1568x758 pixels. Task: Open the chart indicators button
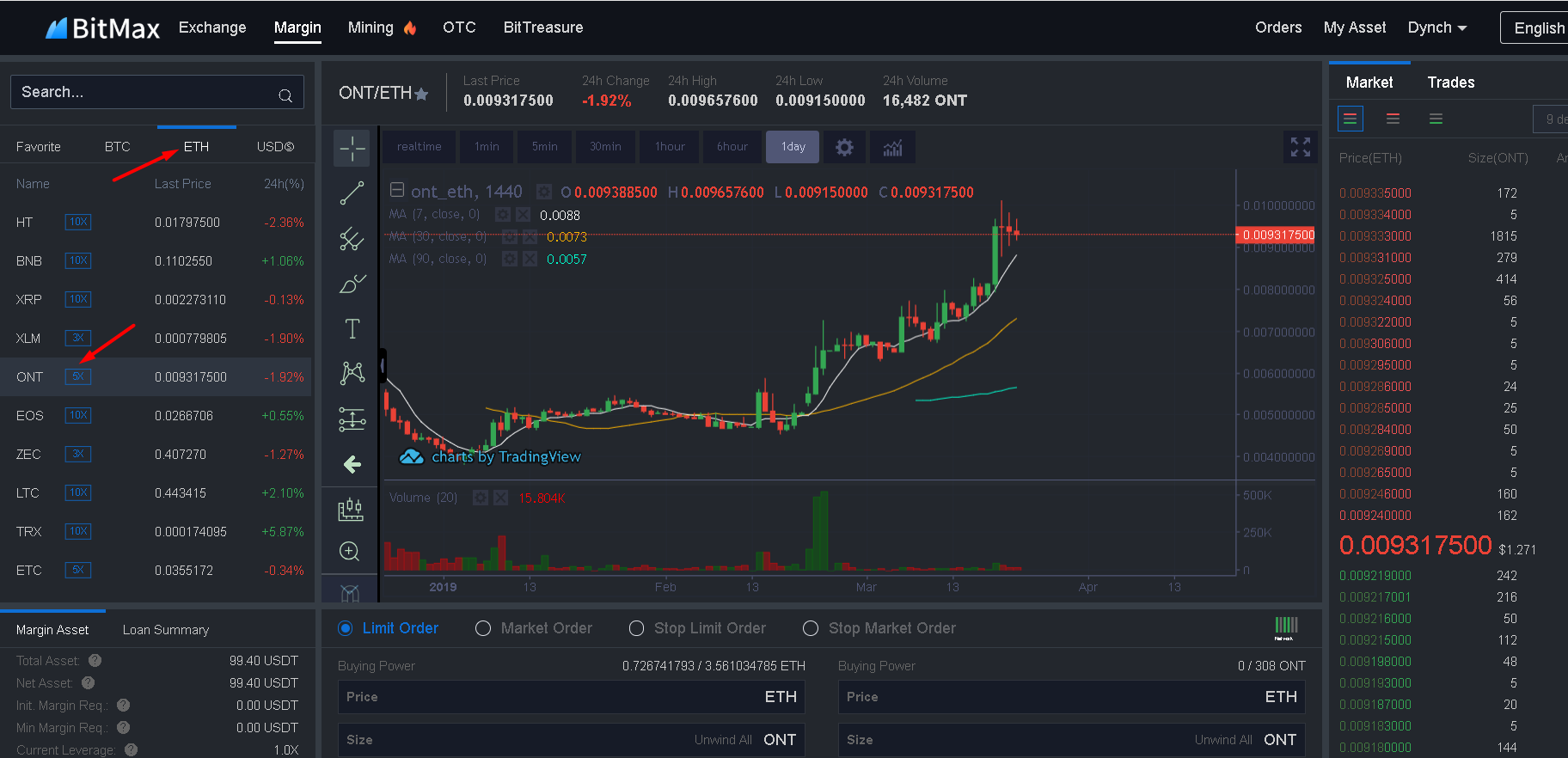point(892,147)
